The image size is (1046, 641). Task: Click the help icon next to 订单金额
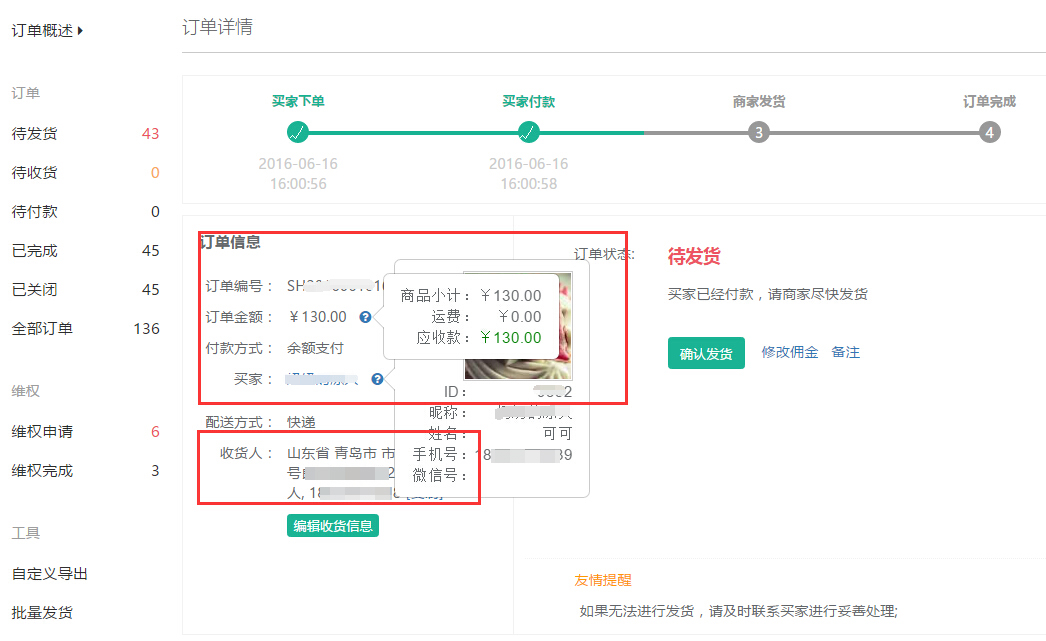coord(365,317)
